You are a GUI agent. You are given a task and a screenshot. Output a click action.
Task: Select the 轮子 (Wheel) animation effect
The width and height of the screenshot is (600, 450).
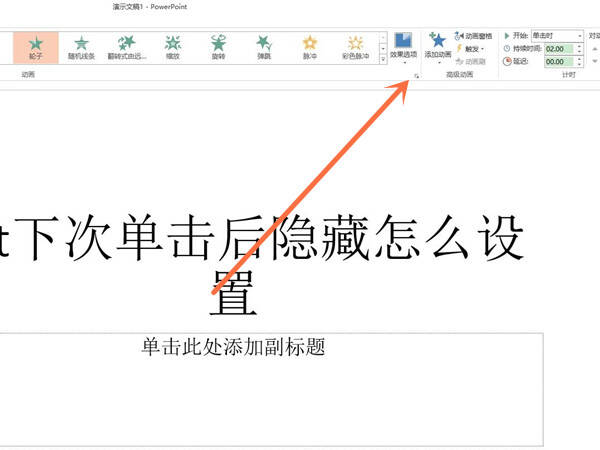tap(36, 47)
